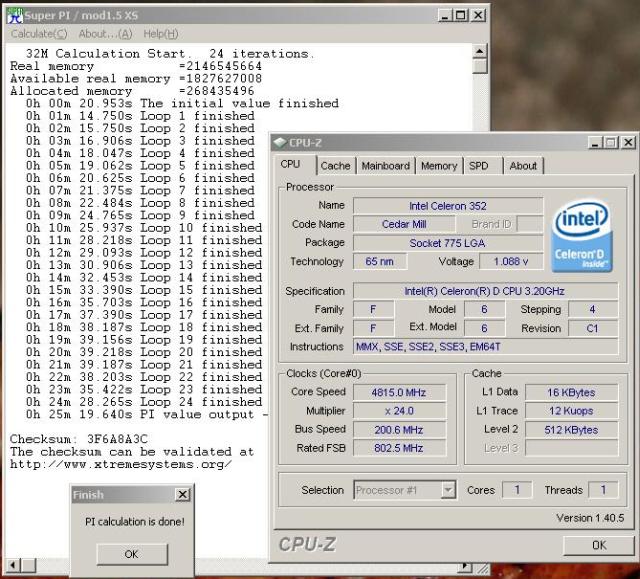
Task: Click the 'Version 1.40.5' text in CPU-Z
Action: (x=590, y=518)
